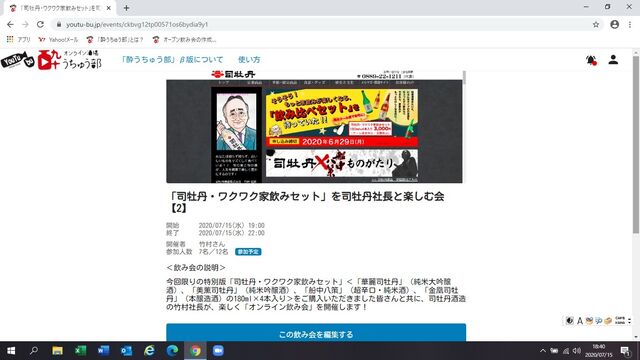Bookmark this page with the star icon

[x=596, y=24]
